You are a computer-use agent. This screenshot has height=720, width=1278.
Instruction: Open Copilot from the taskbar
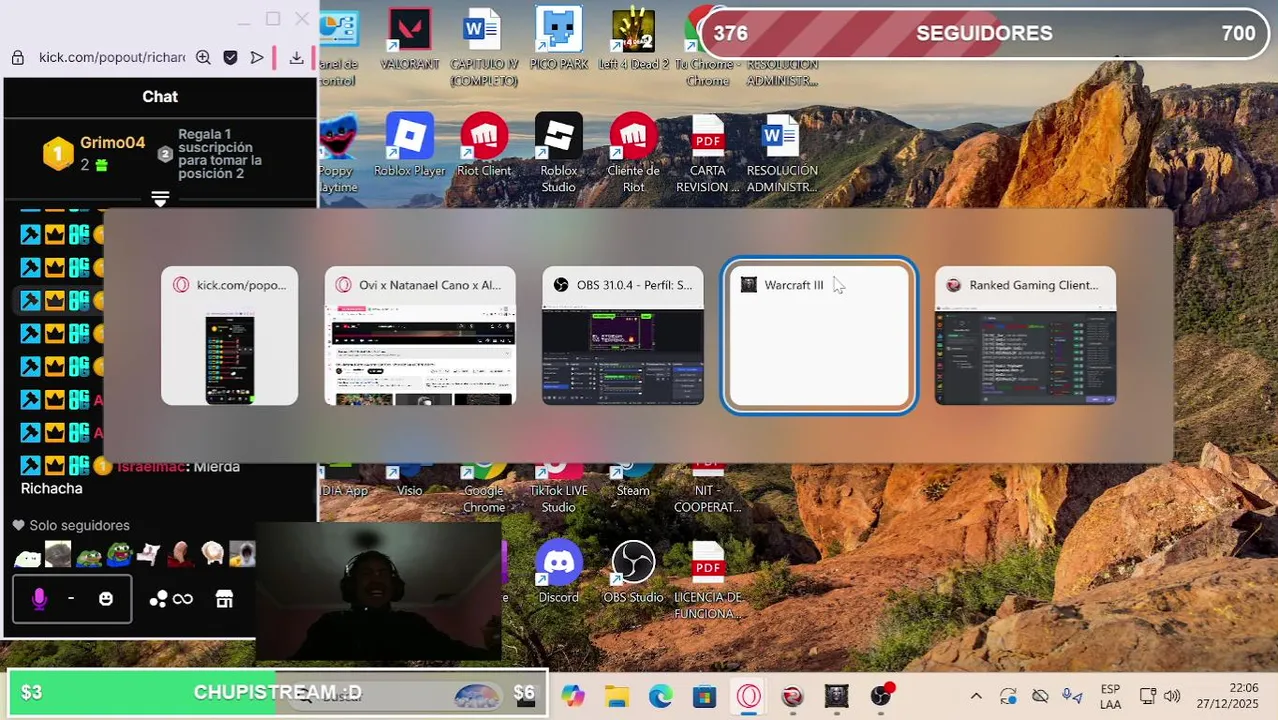point(573,696)
